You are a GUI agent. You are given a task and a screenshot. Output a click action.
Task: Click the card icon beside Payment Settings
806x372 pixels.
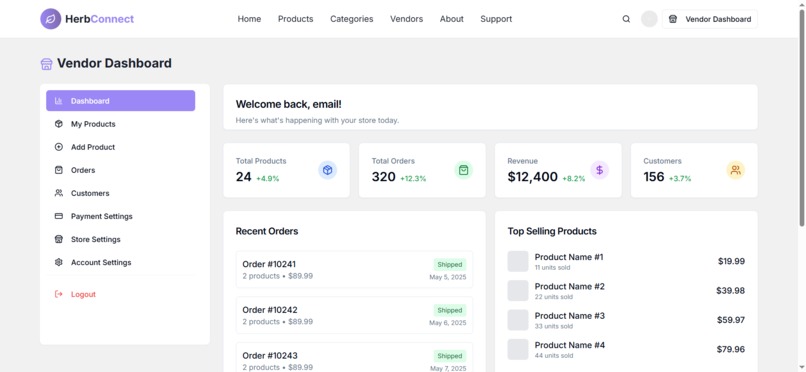pos(59,216)
